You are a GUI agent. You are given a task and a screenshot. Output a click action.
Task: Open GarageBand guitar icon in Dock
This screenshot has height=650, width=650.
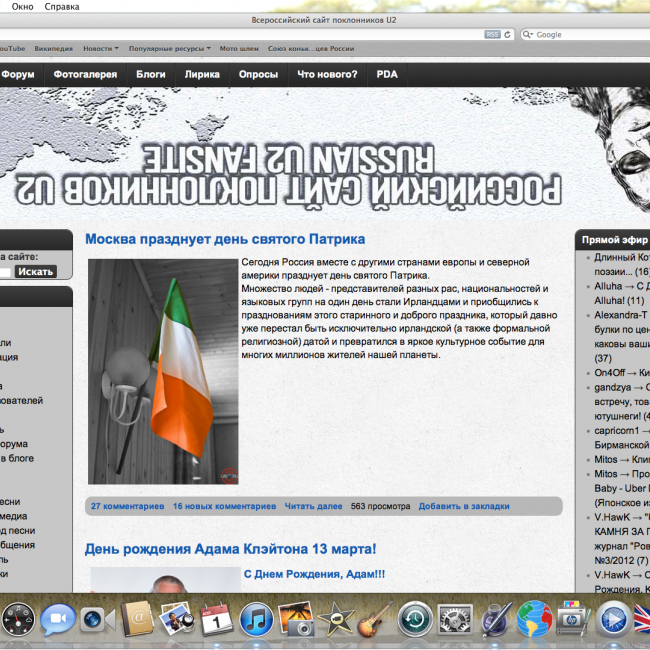[375, 620]
